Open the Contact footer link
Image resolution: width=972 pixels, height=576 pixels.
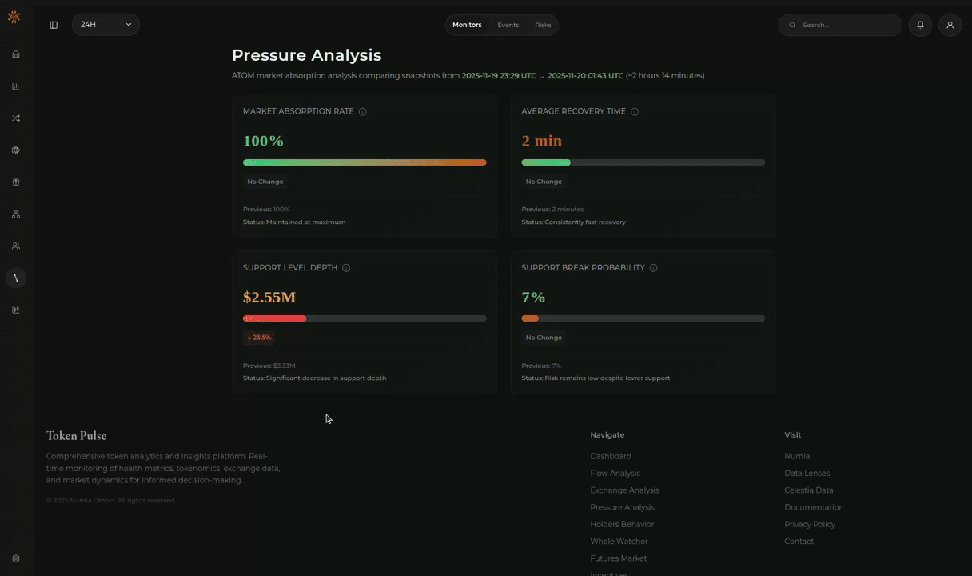(x=799, y=541)
